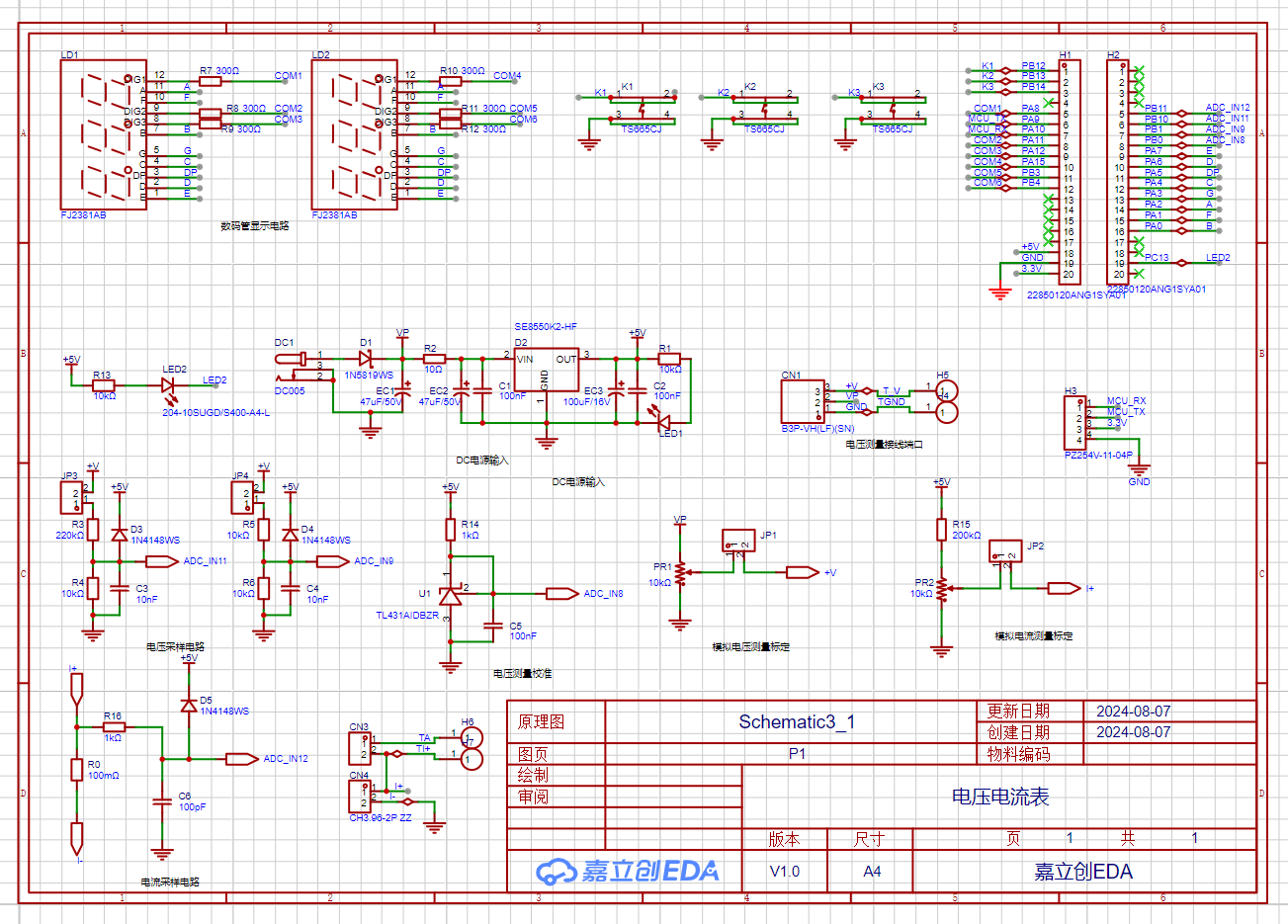The image size is (1288, 924).
Task: Select resistor R14 1kΩ
Action: pyautogui.click(x=451, y=530)
